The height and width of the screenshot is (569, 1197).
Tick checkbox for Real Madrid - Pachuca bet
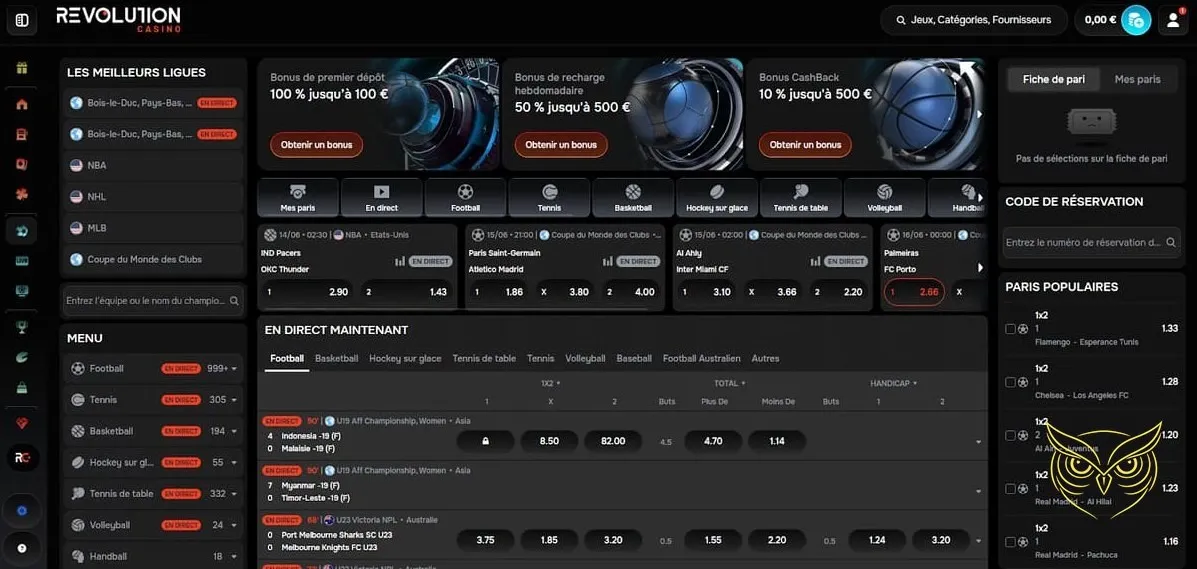(1010, 542)
